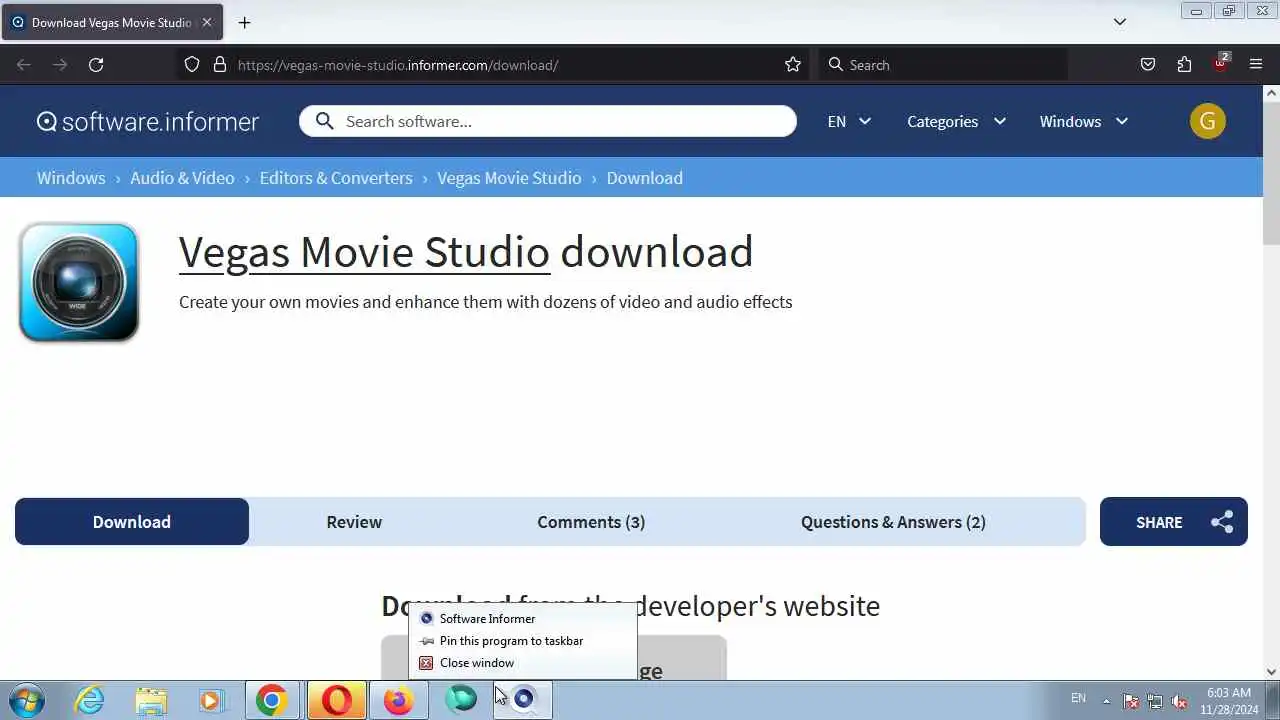Open the Firefox extensions puzzle icon
This screenshot has width=1280, height=720.
1184,65
